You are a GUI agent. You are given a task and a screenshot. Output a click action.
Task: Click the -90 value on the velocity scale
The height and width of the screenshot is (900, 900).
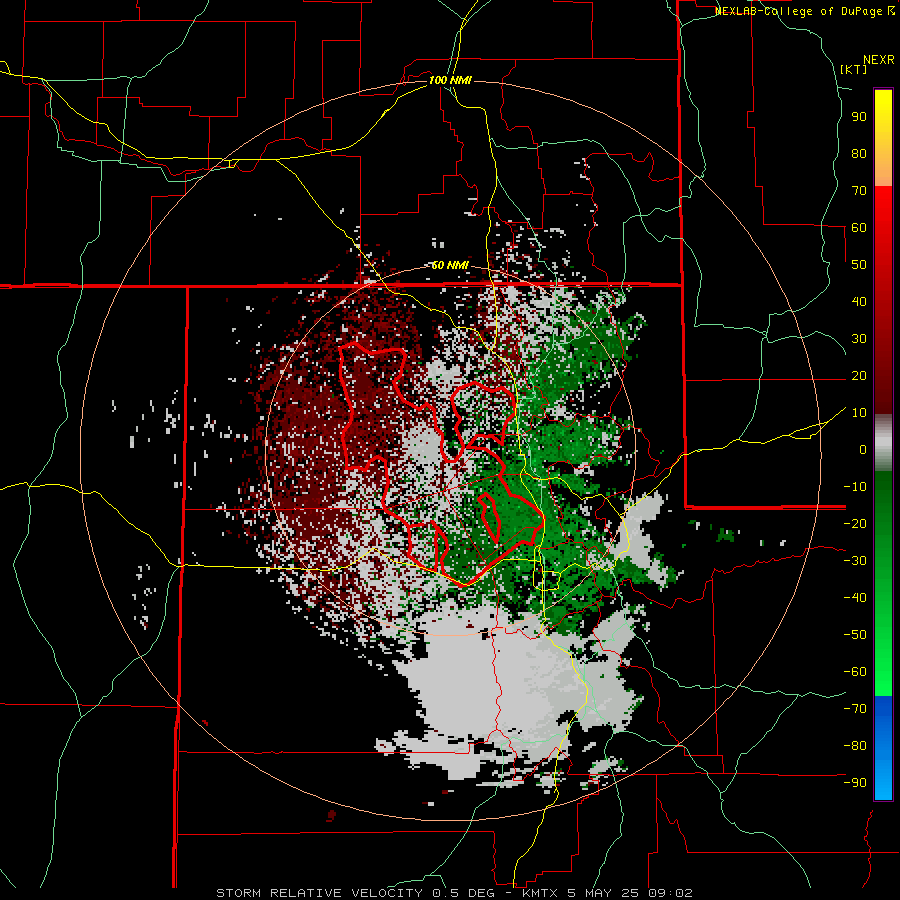pyautogui.click(x=855, y=783)
